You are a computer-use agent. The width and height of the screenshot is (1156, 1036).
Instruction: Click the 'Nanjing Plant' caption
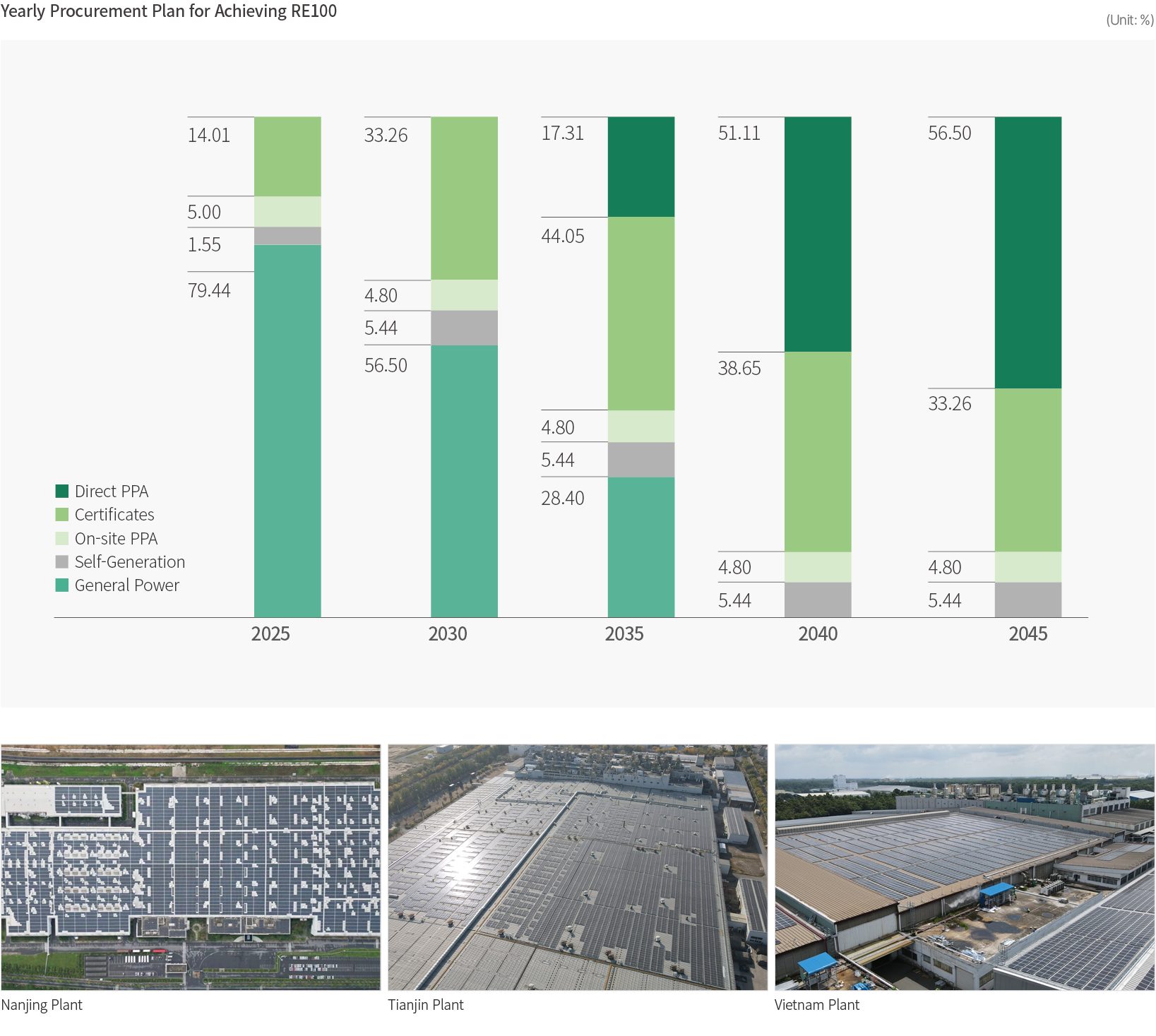coord(42,1005)
